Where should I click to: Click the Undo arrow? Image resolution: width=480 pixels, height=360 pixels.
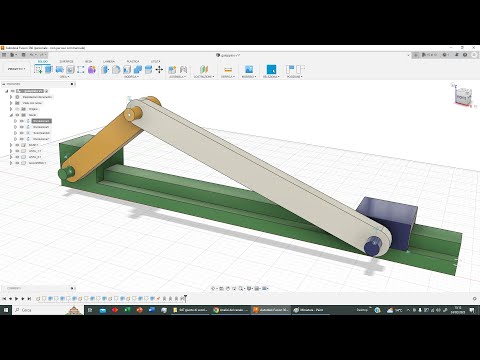(32, 55)
